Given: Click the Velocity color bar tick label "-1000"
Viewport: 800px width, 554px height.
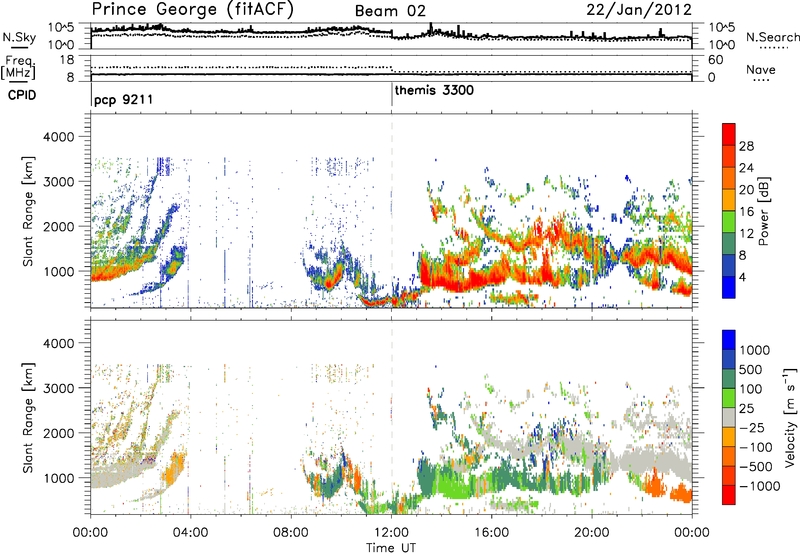Looking at the screenshot, I should pos(760,486).
